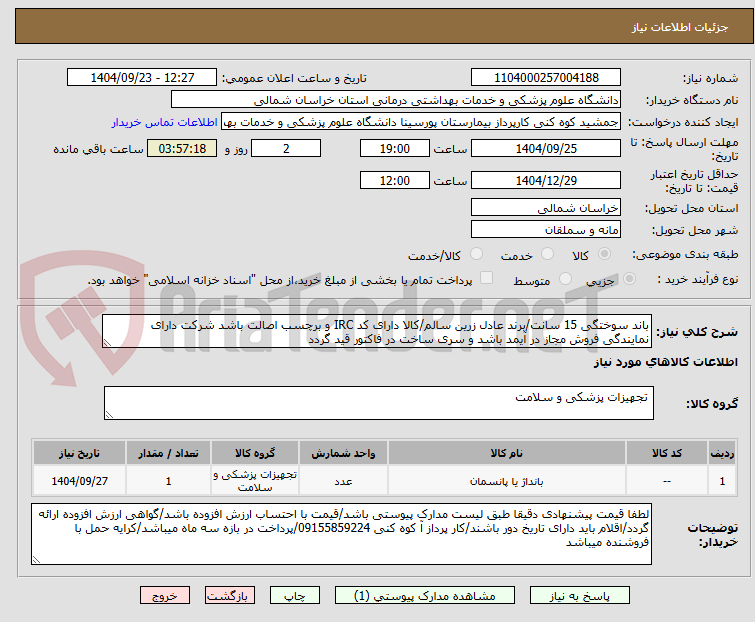Screen dimensions: 755x622
Task: Select the کالا radio button
Action: click(x=604, y=254)
